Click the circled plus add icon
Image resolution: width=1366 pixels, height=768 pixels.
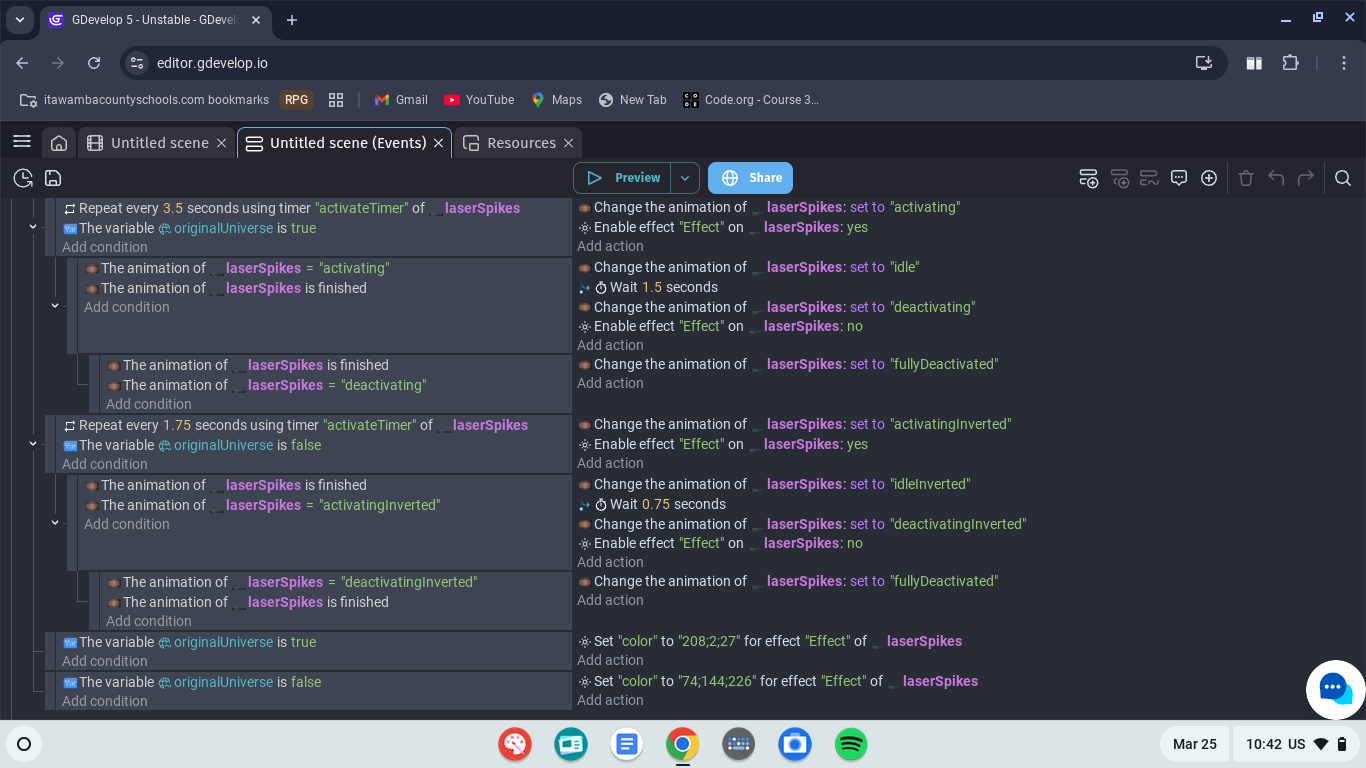pos(1209,178)
